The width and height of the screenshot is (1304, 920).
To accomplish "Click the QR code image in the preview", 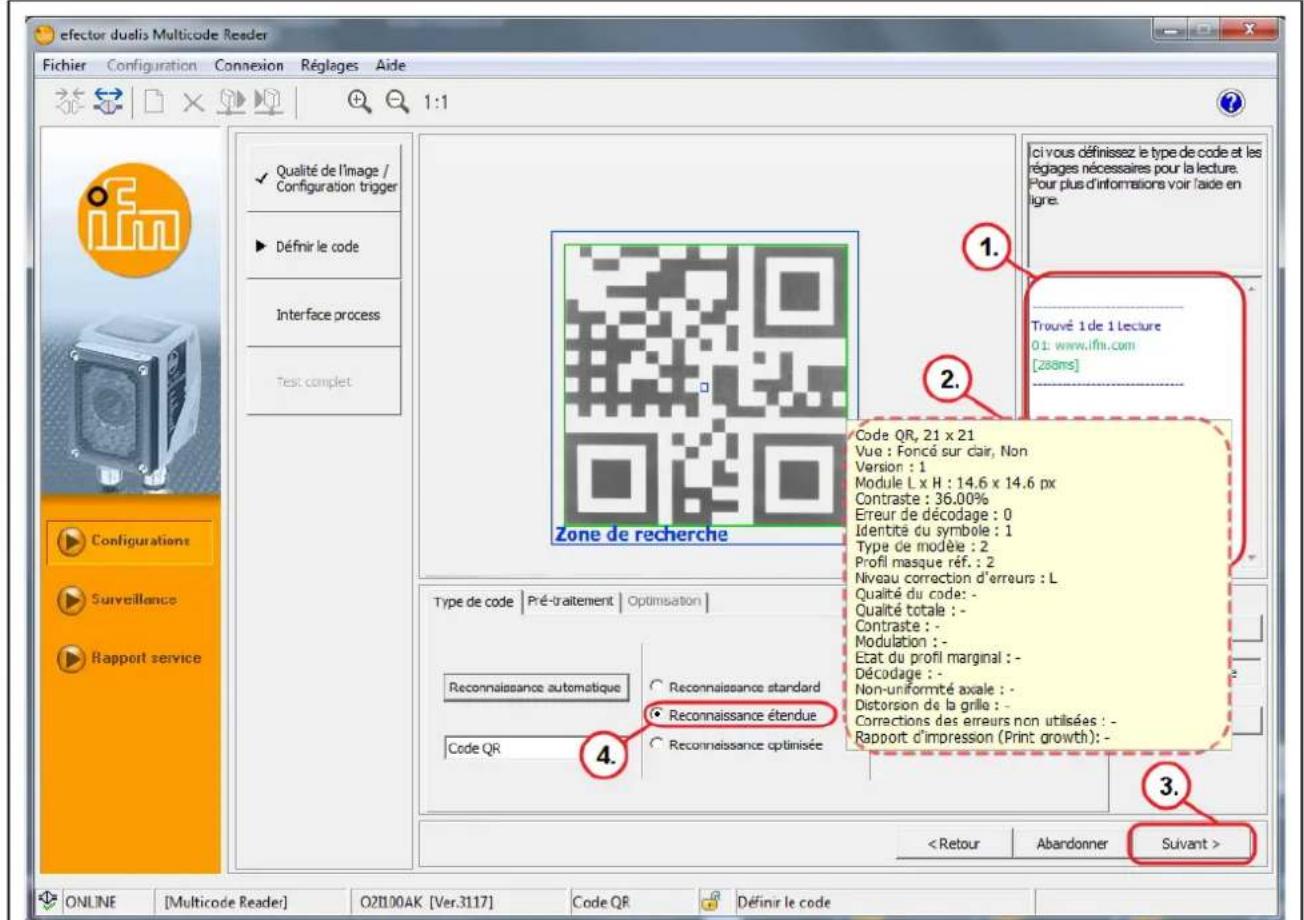I will (x=705, y=383).
